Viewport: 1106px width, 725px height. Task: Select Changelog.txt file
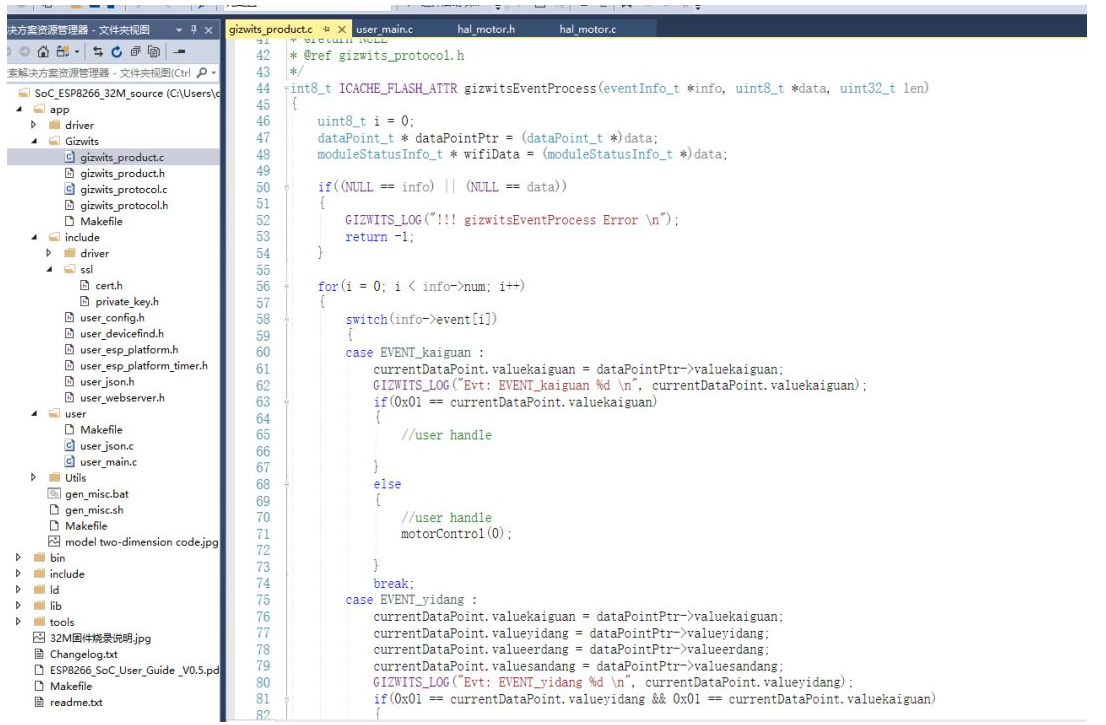[83, 654]
